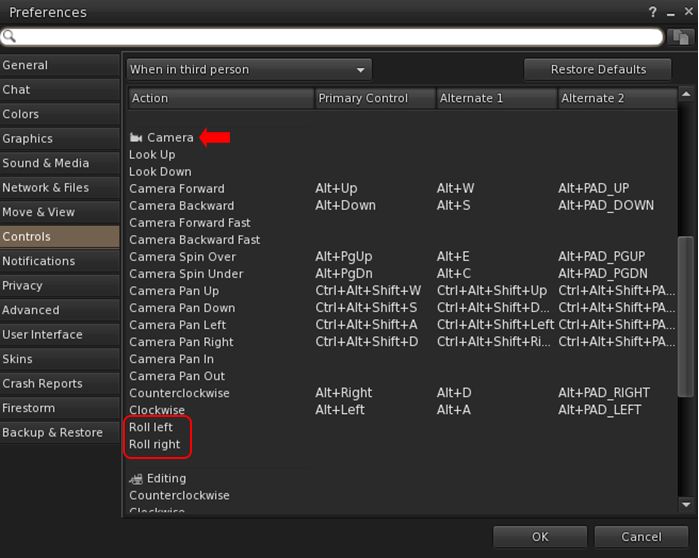This screenshot has height=558, width=699.
Task: Sort by Action column header
Action: point(220,98)
